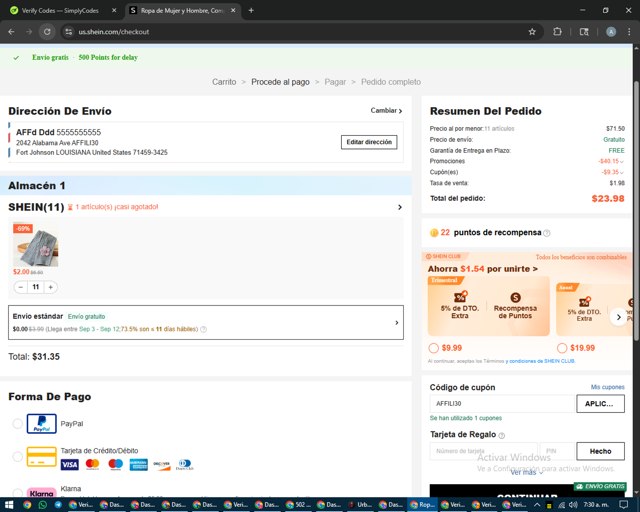Open site information icon in address bar
Image resolution: width=640 pixels, height=512 pixels.
(69, 32)
